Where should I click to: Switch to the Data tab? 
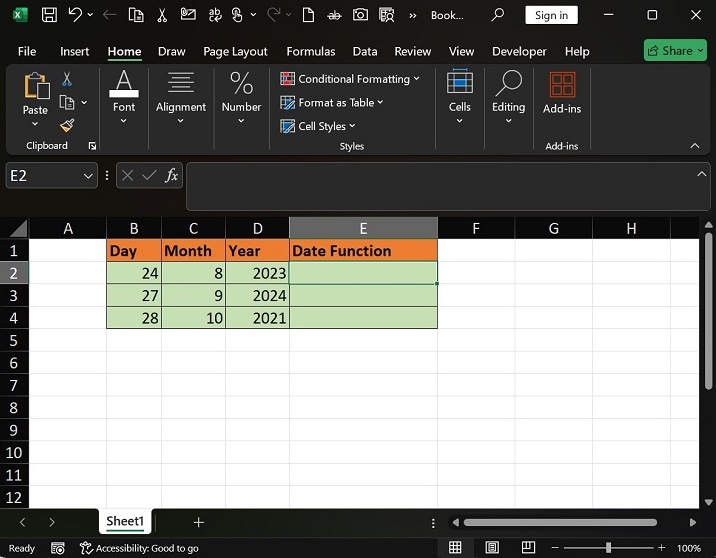tap(365, 51)
